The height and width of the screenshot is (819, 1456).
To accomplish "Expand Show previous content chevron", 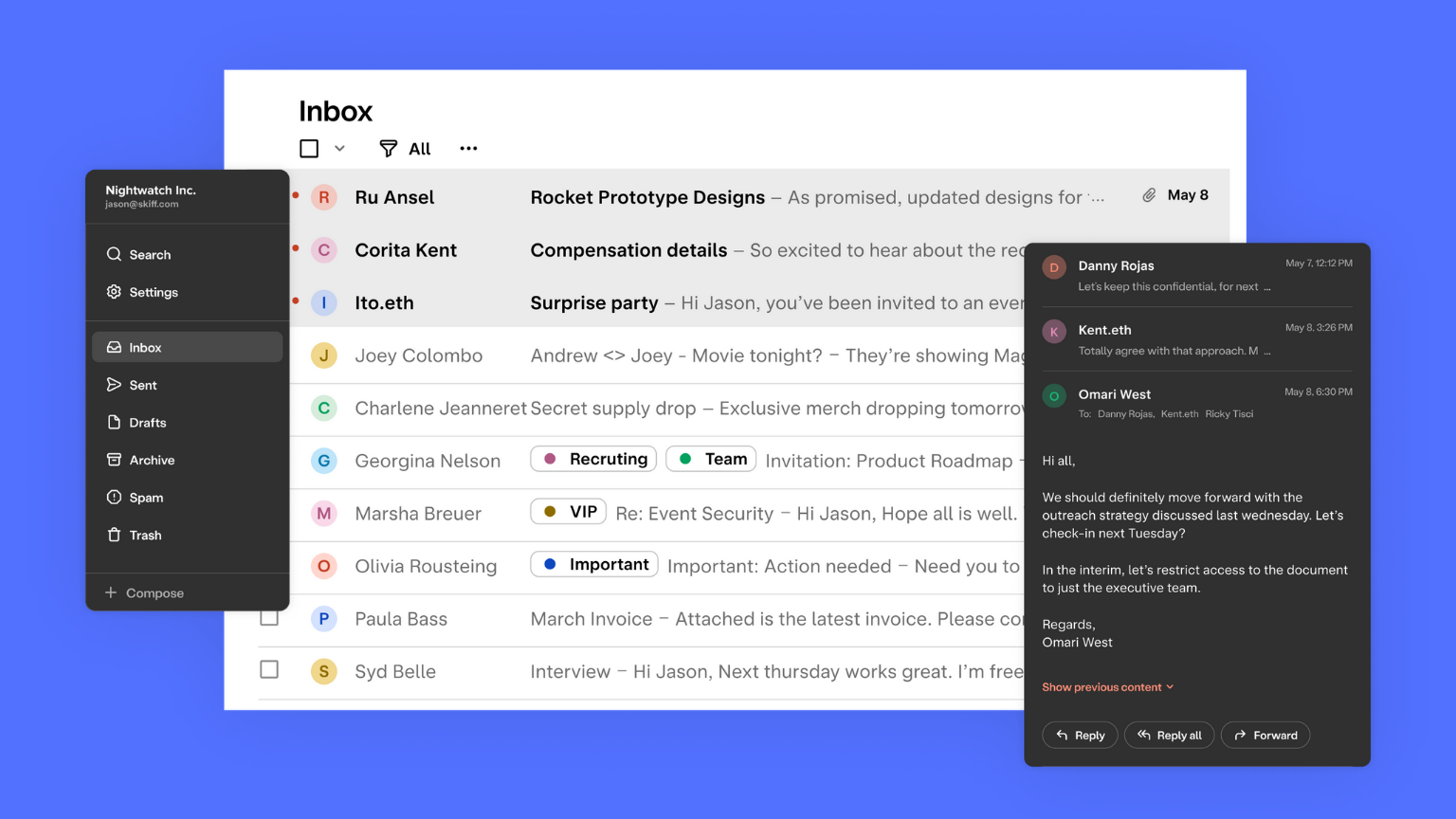I will [x=1170, y=687].
